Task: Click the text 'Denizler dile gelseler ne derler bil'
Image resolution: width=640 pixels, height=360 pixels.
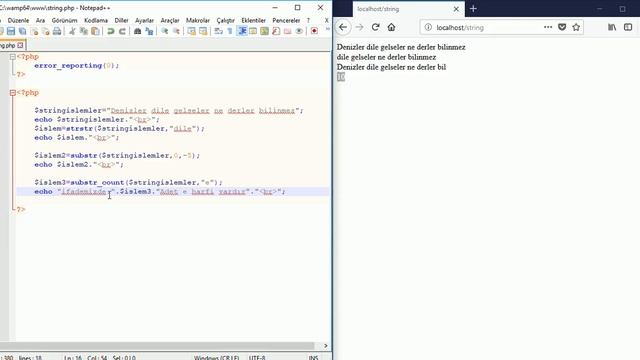Action: click(x=391, y=67)
